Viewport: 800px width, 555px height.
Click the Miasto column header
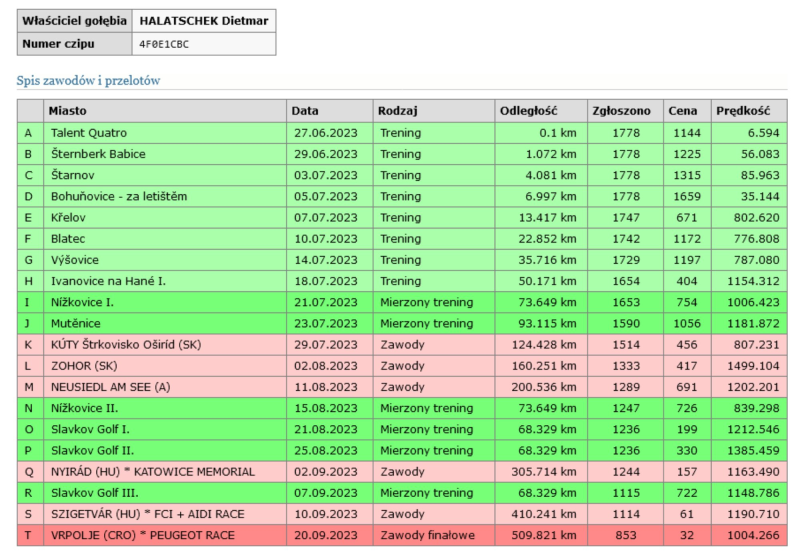point(68,112)
